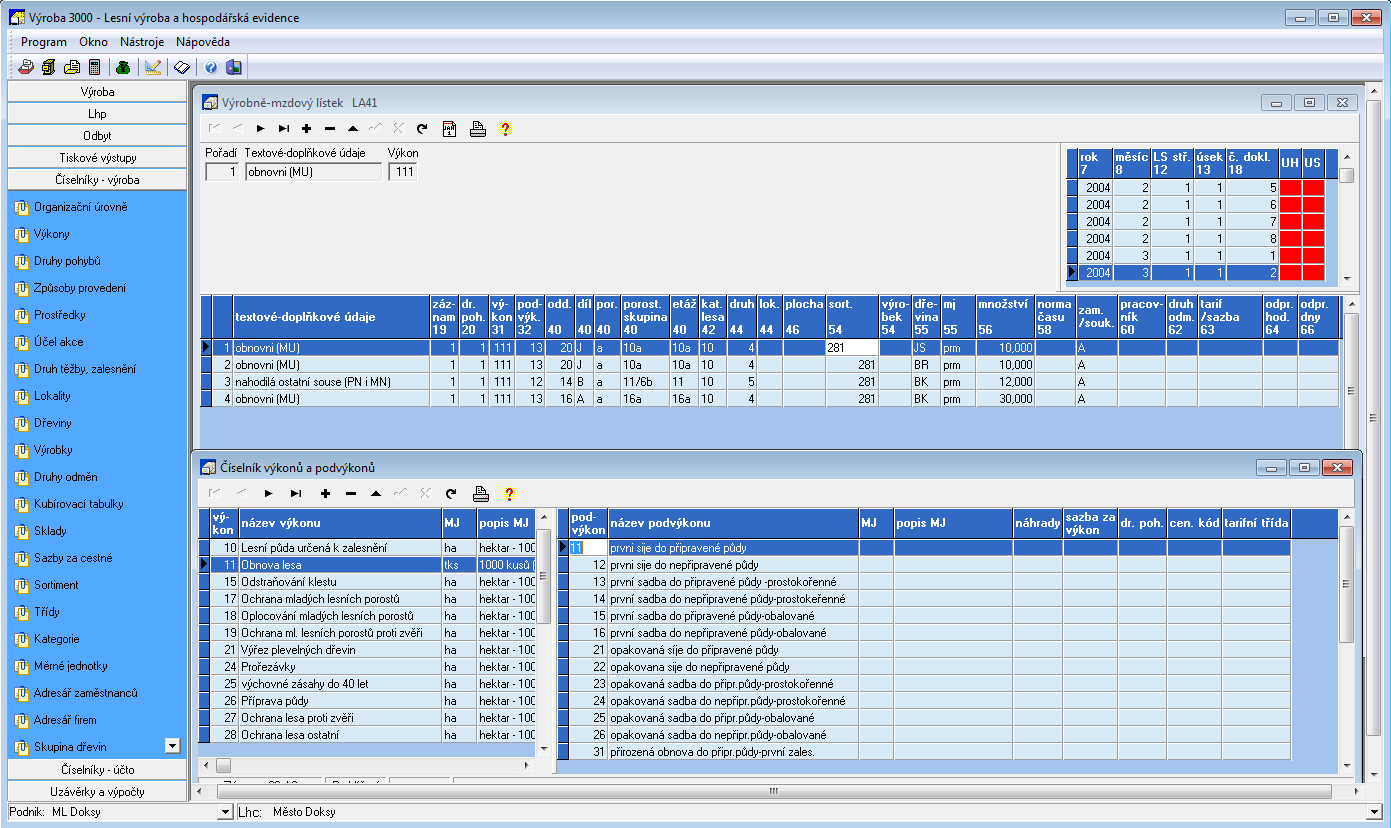
Task: Switch to the Lhp sidebar section
Action: [97, 113]
